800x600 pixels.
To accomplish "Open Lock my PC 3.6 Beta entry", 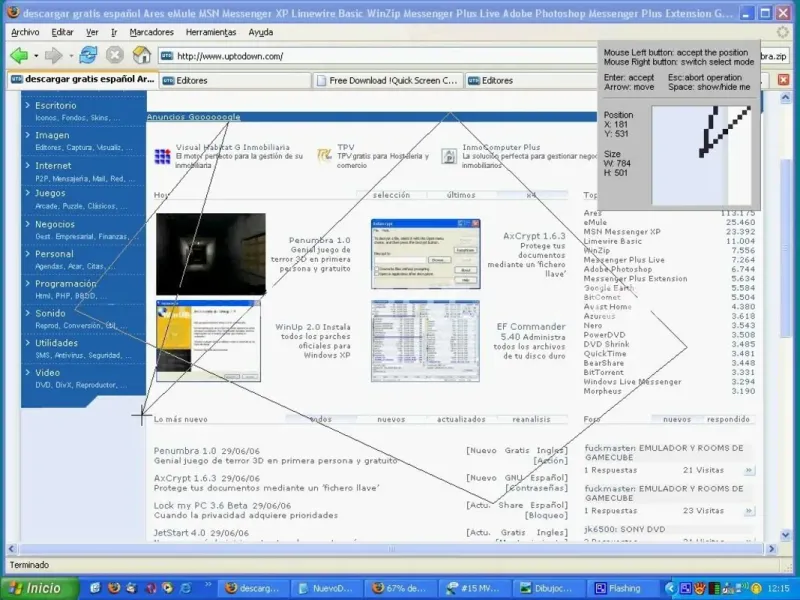I will point(222,506).
